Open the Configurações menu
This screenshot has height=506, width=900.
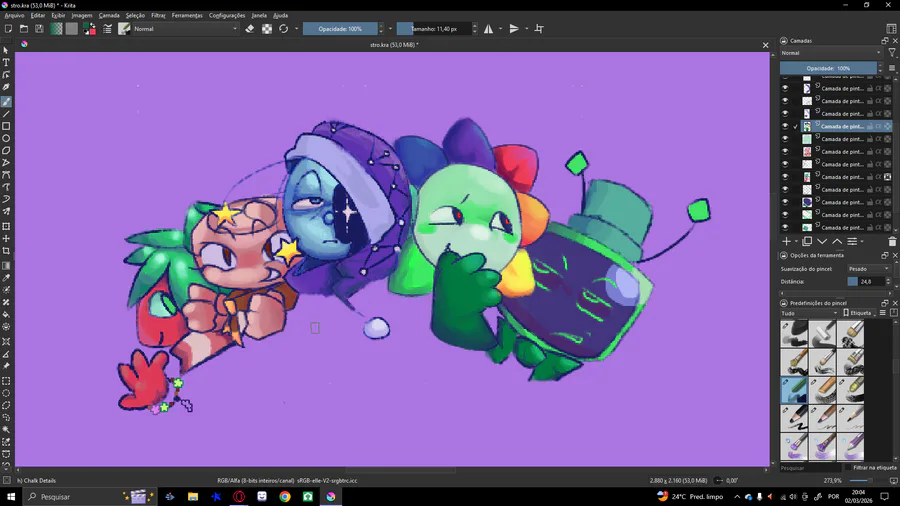point(227,16)
